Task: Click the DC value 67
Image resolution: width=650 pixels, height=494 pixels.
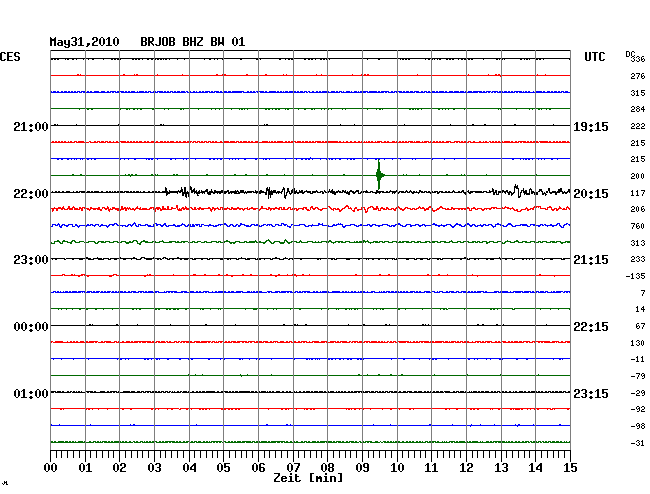Action: (640, 326)
